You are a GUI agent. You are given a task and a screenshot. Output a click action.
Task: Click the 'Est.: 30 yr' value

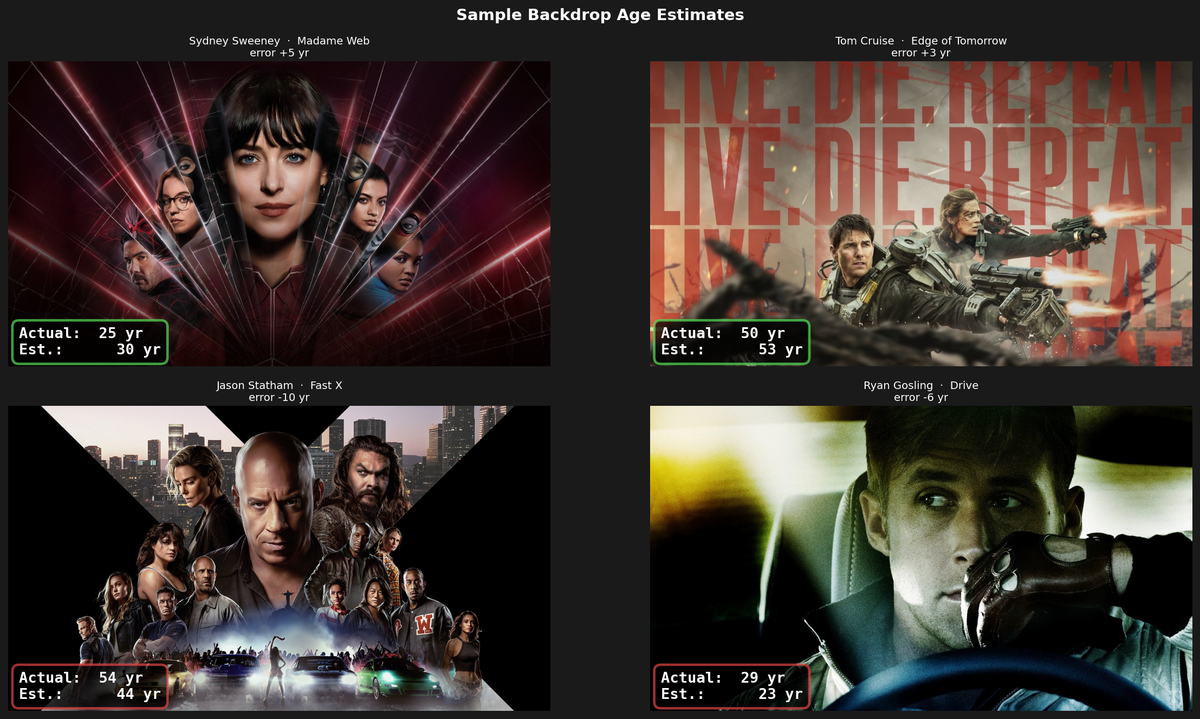[90, 350]
